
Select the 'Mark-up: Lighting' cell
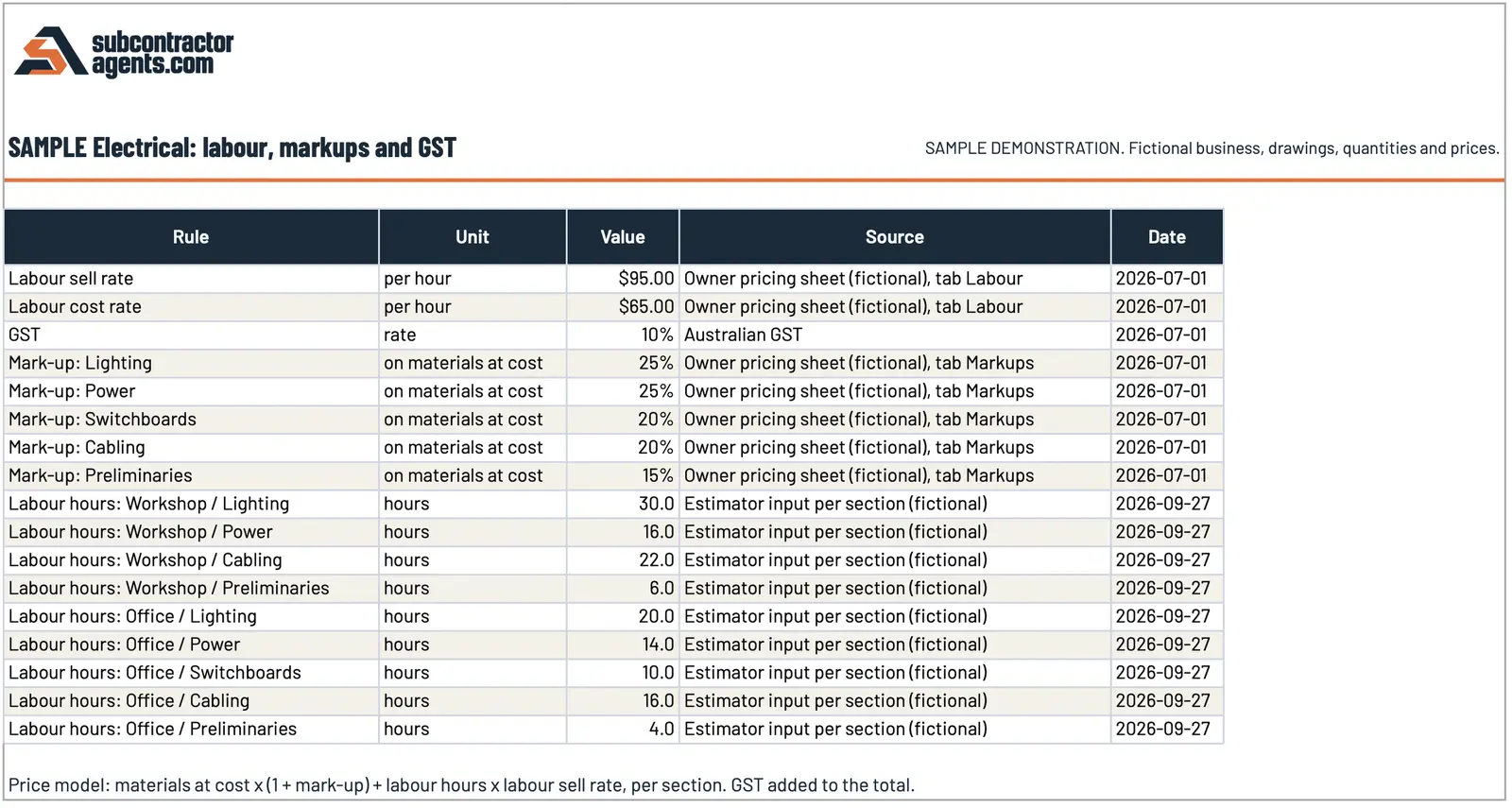pyautogui.click(x=191, y=364)
